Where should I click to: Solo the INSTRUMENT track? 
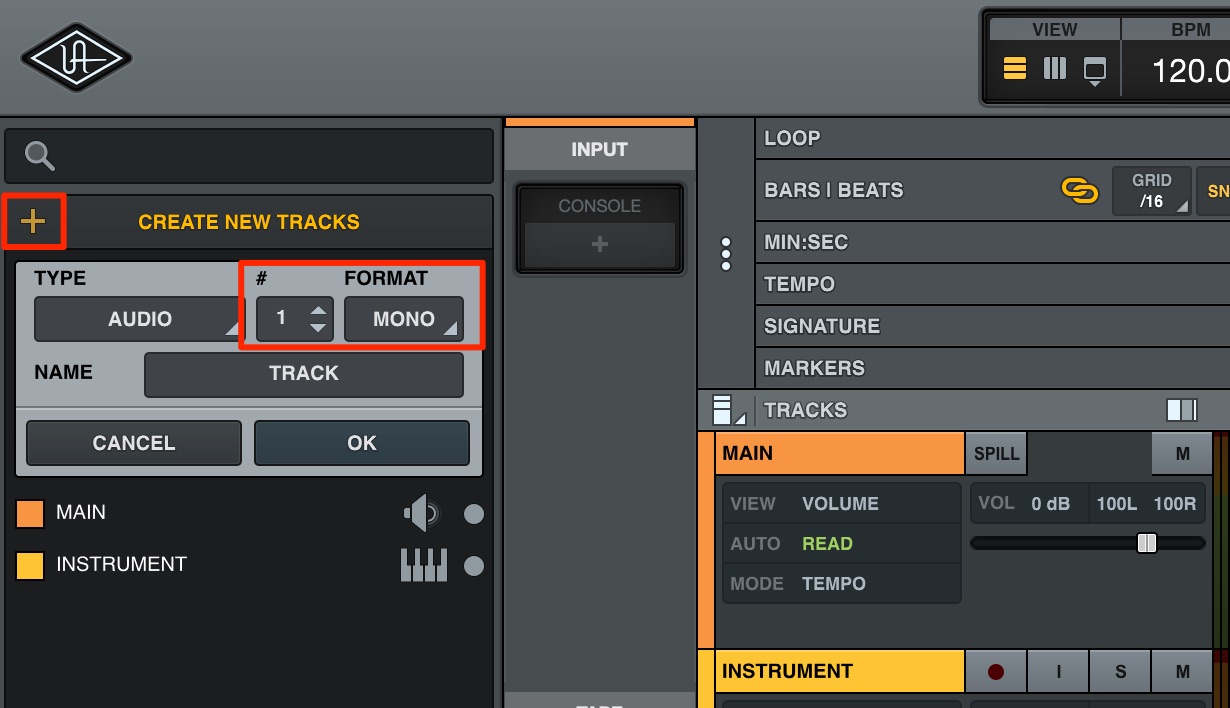[x=1120, y=672]
